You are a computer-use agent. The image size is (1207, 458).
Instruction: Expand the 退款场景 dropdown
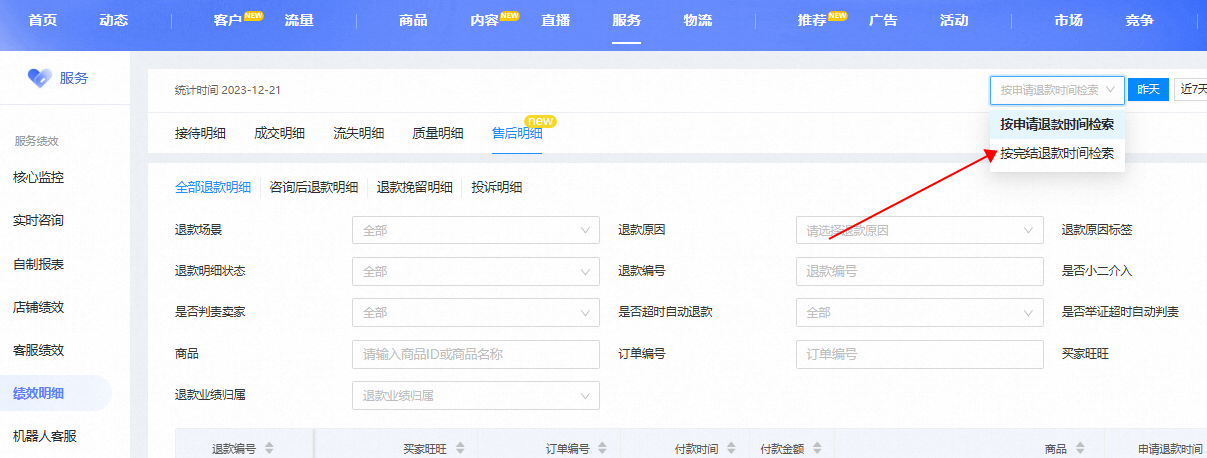476,230
